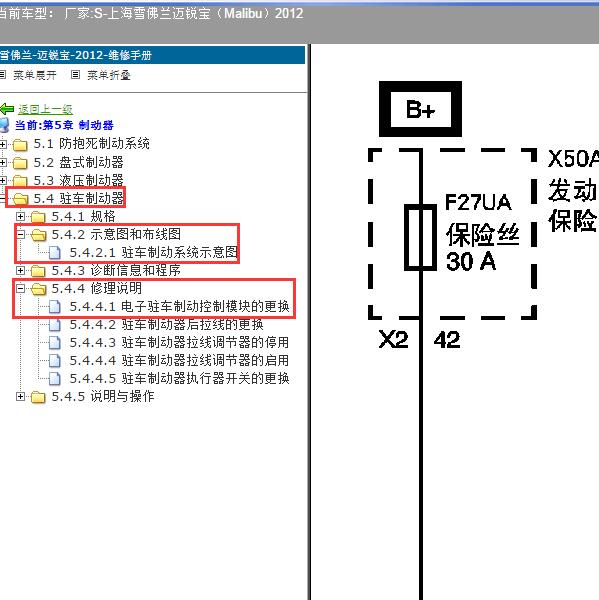Open 5.4.4.2 驻车制动器后拉线的更换 page
Screen dimensions: 599x600
point(166,324)
